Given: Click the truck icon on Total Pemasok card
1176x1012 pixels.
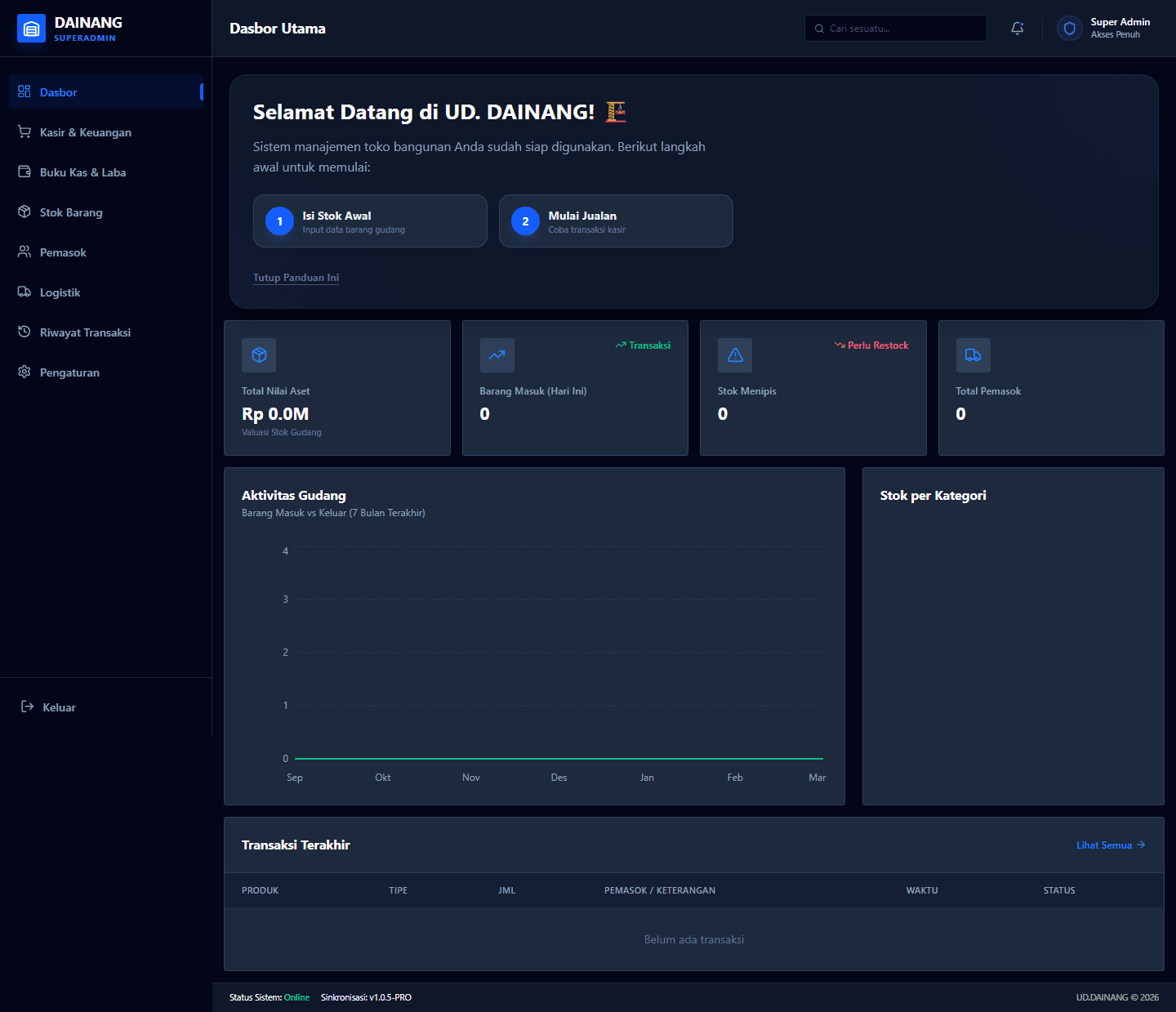Looking at the screenshot, I should 973,355.
